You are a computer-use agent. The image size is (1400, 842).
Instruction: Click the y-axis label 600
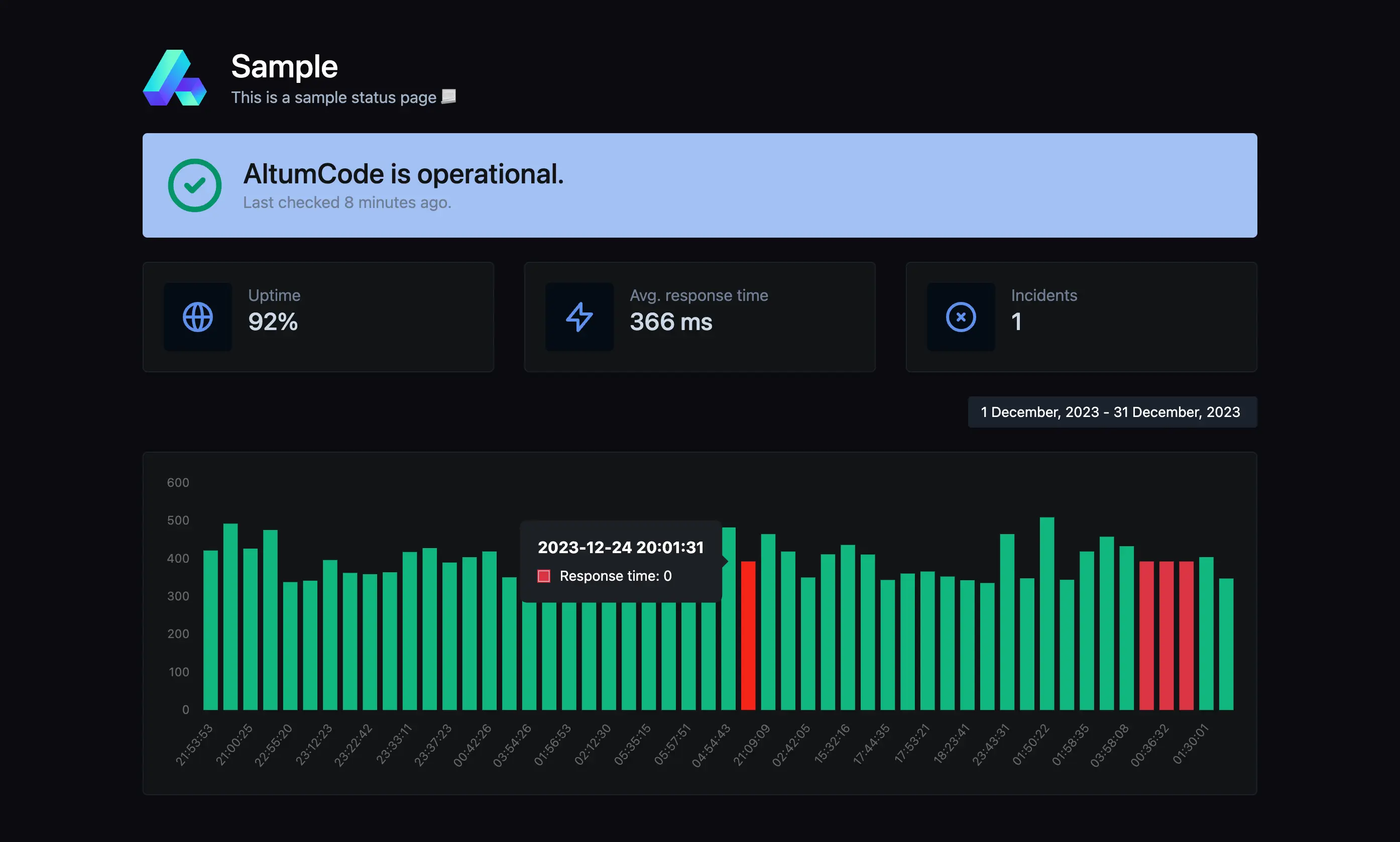(x=178, y=482)
